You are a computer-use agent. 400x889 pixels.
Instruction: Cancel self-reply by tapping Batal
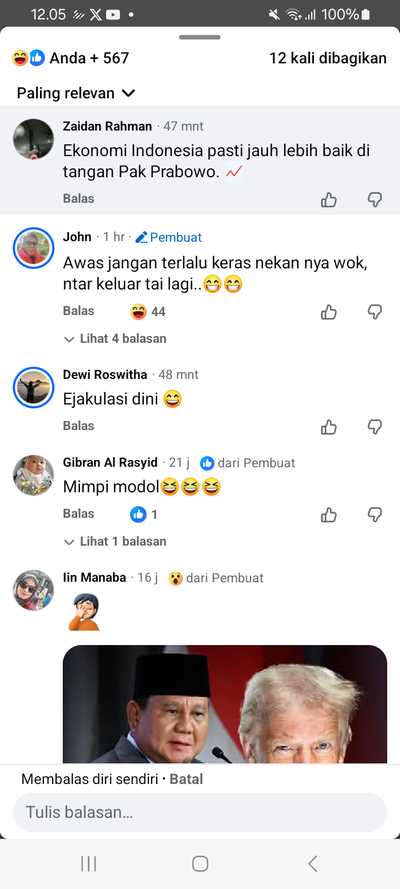[186, 780]
